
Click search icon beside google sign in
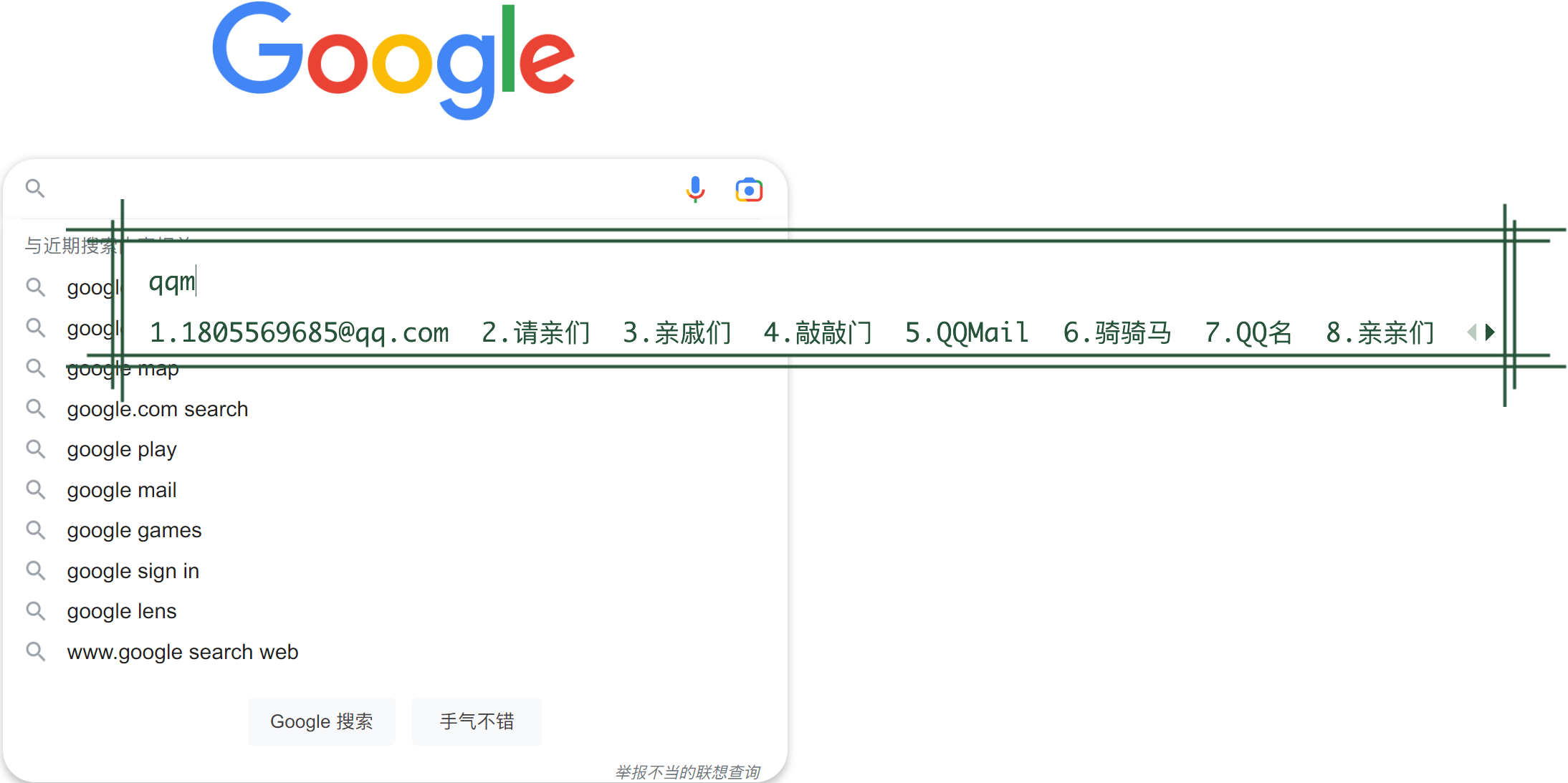click(36, 571)
